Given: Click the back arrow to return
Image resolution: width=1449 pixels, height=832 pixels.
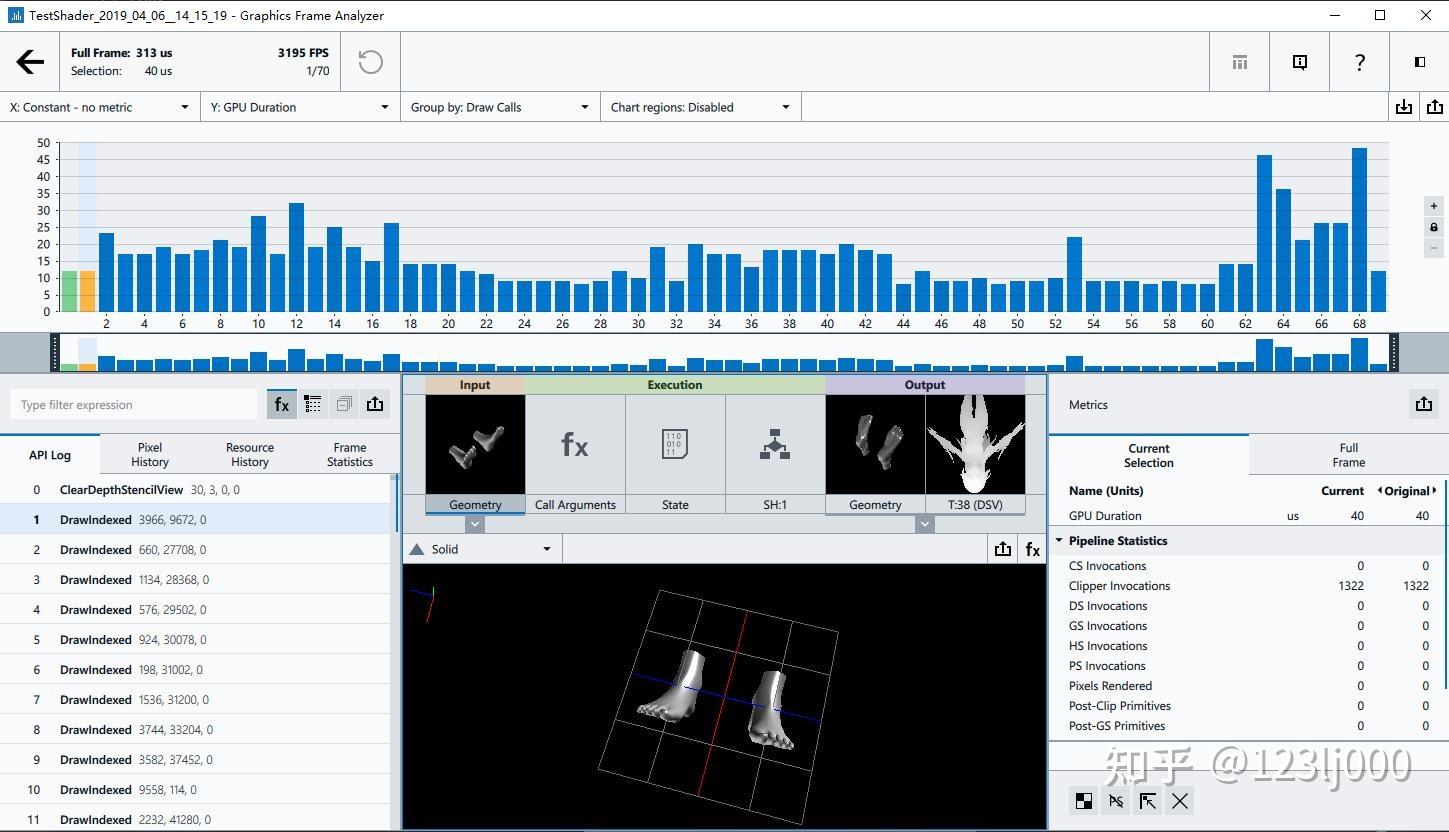Looking at the screenshot, I should coord(30,62).
